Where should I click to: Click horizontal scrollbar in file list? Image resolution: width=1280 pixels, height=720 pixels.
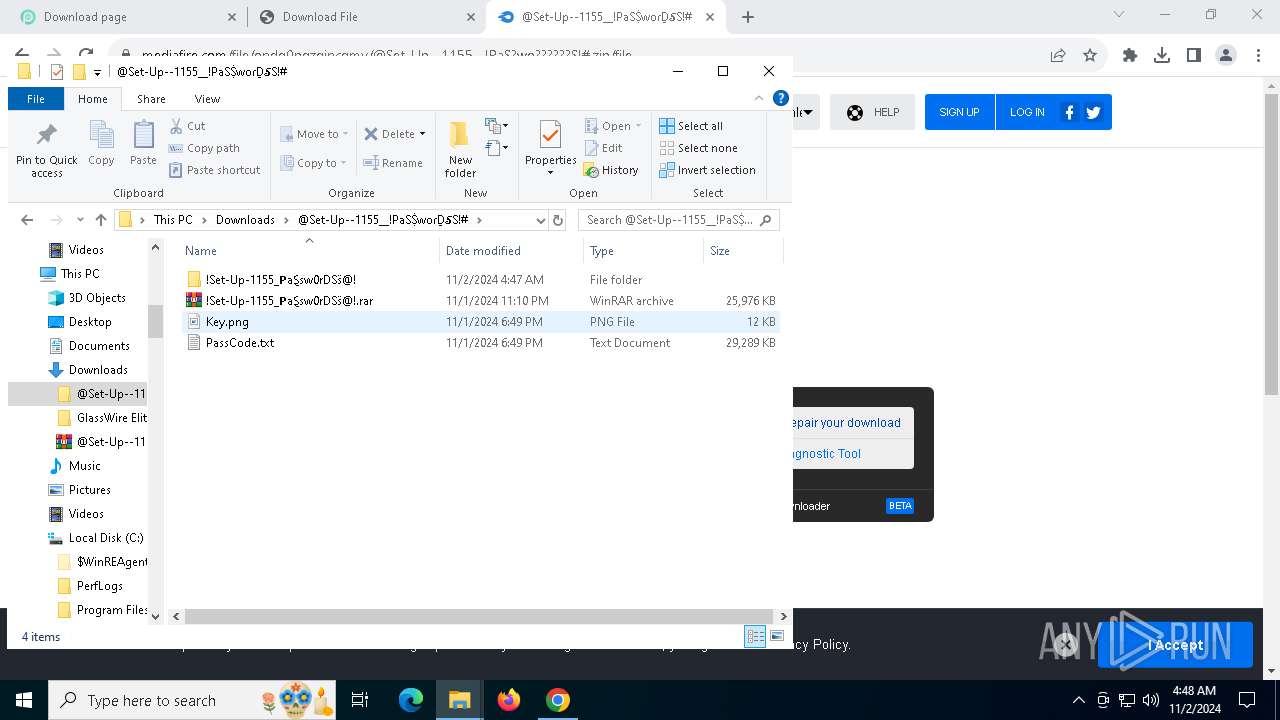479,617
